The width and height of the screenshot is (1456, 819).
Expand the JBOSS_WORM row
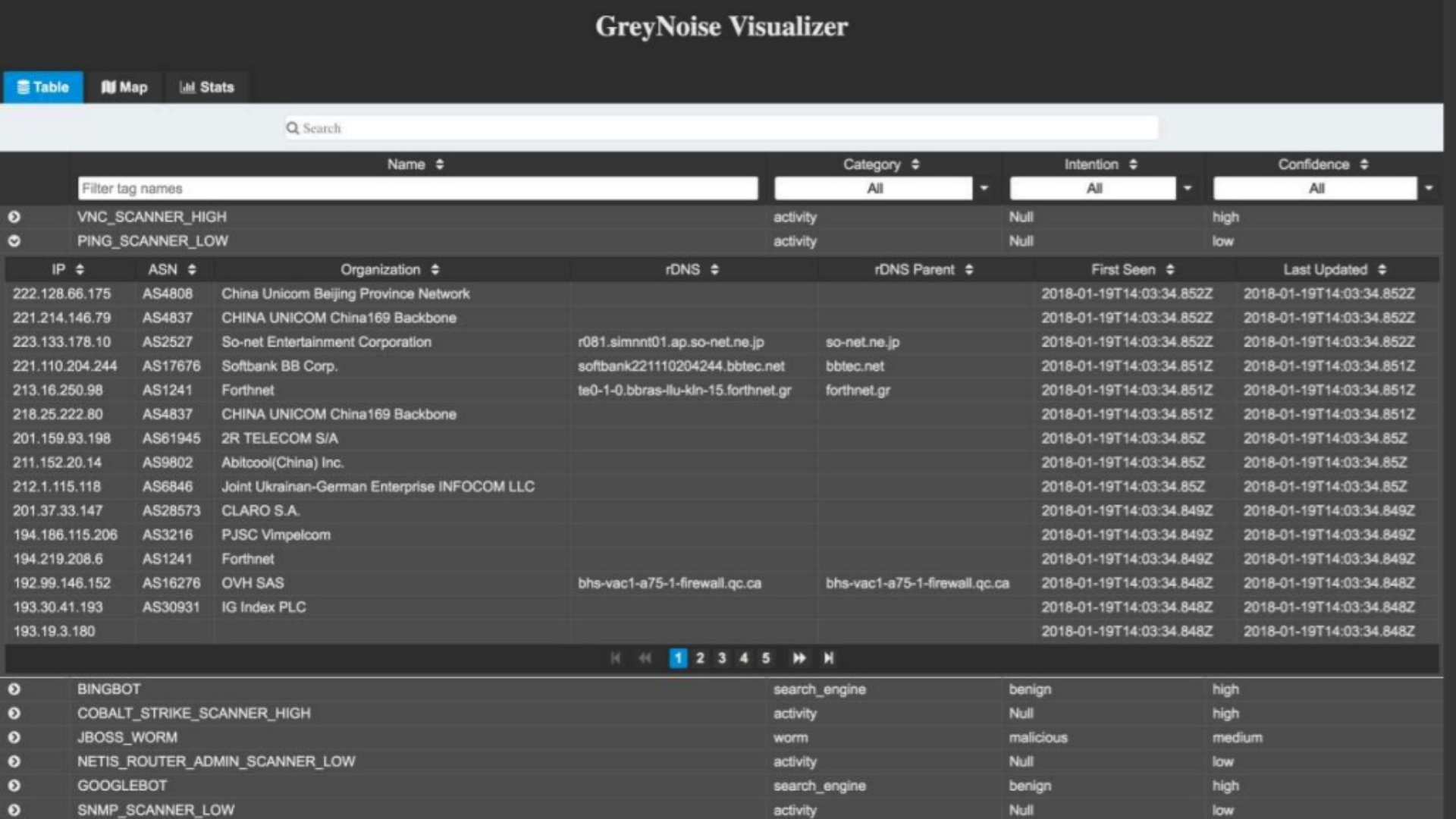pos(14,737)
